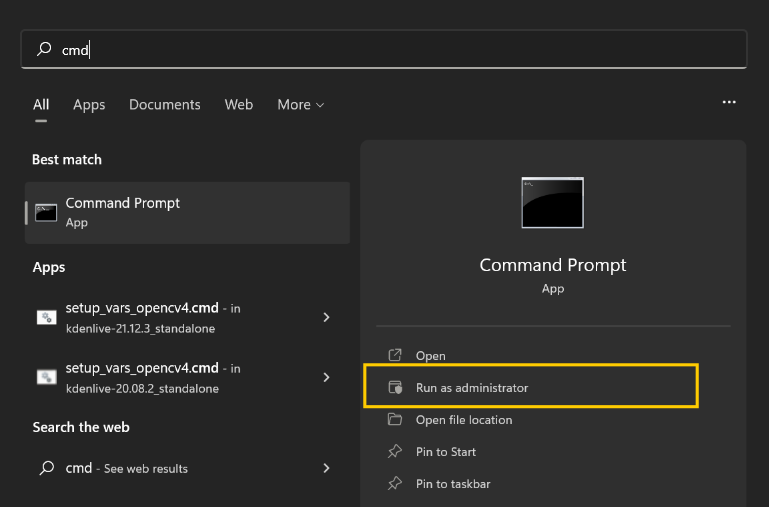The height and width of the screenshot is (507, 769).
Task: Click file icon for kdenlive-21.12.3_standalone result
Action: (47, 318)
